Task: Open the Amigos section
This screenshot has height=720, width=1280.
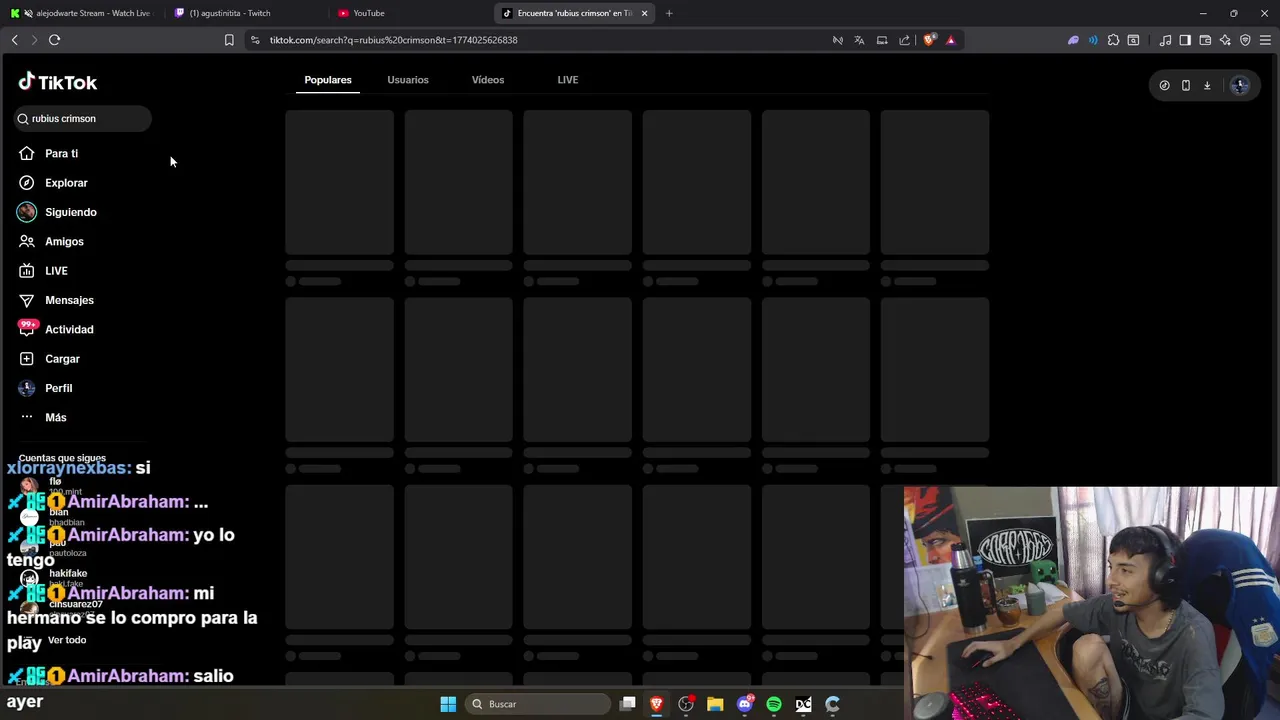Action: click(x=51, y=241)
